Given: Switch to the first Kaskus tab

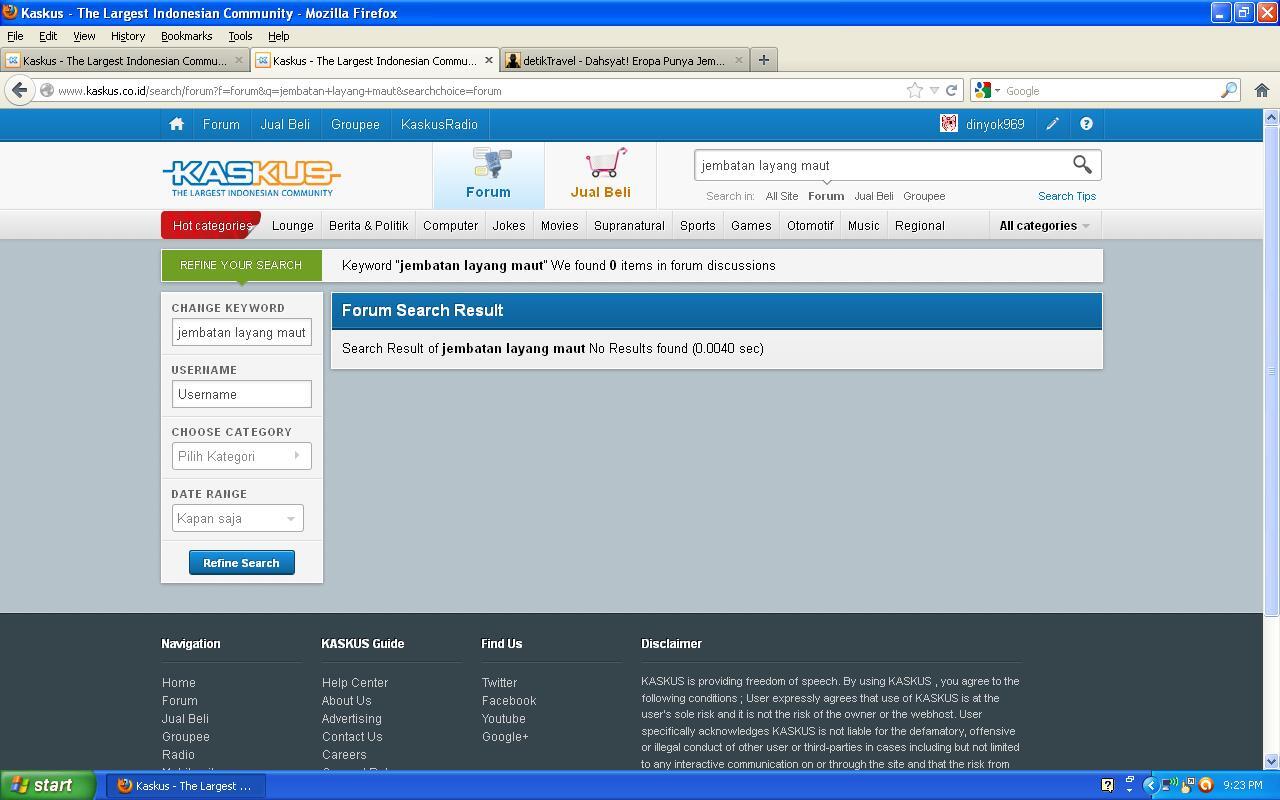Looking at the screenshot, I should click(125, 60).
